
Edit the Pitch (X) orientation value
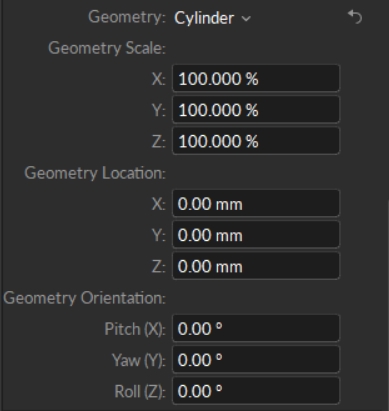click(256, 329)
